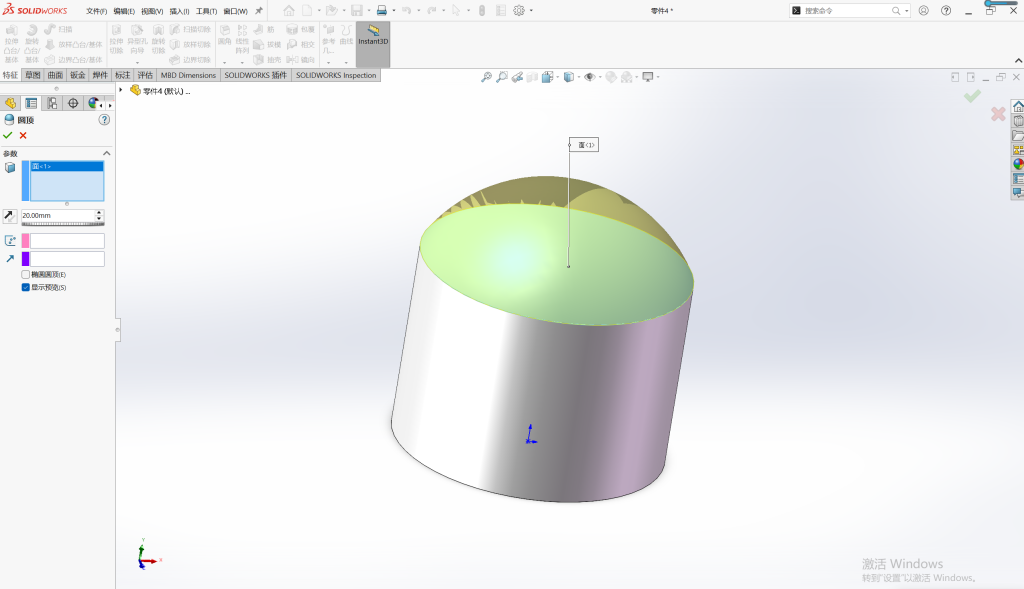Click the 20.00mm distance input field

58,215
